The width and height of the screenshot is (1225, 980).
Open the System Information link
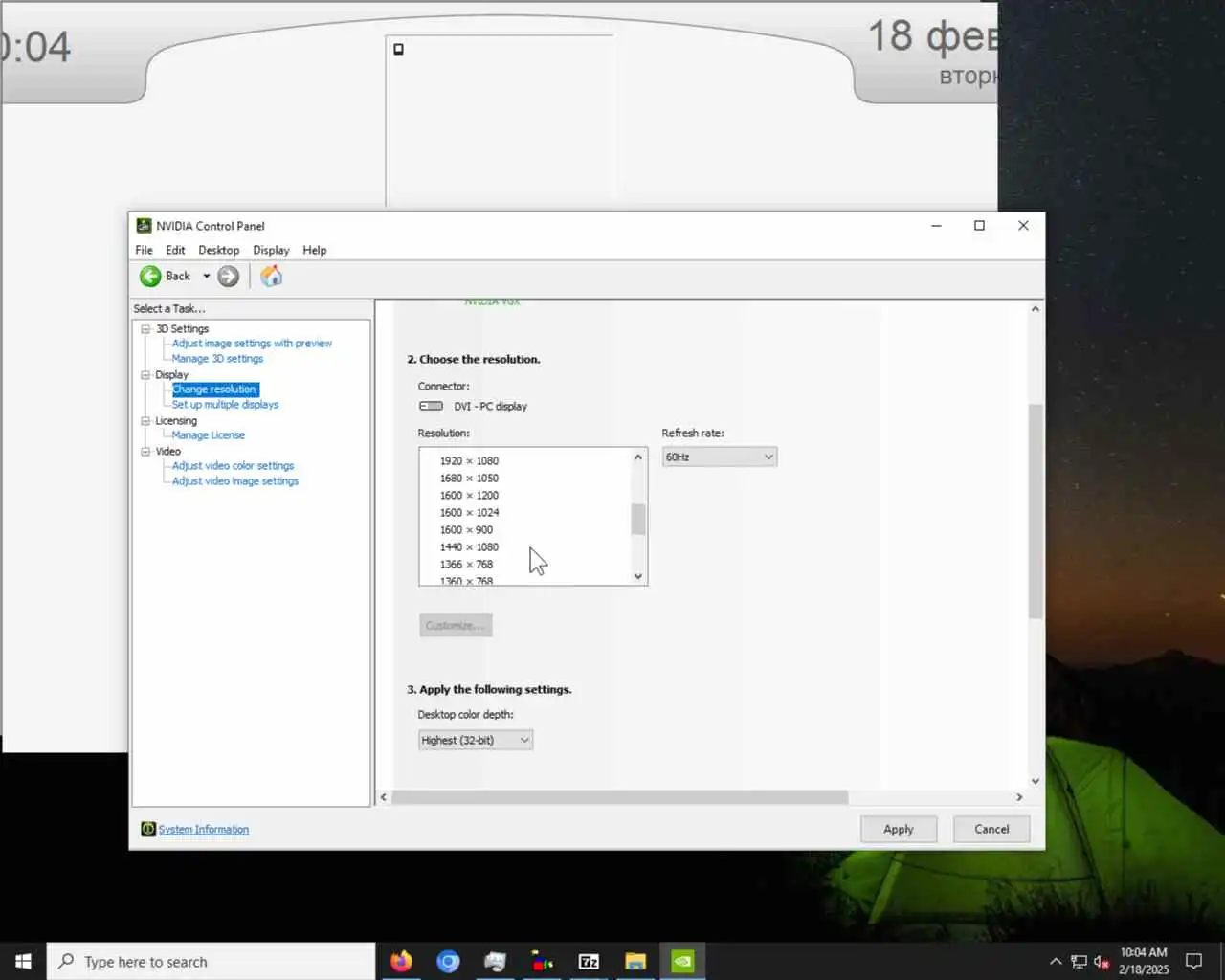coord(204,830)
